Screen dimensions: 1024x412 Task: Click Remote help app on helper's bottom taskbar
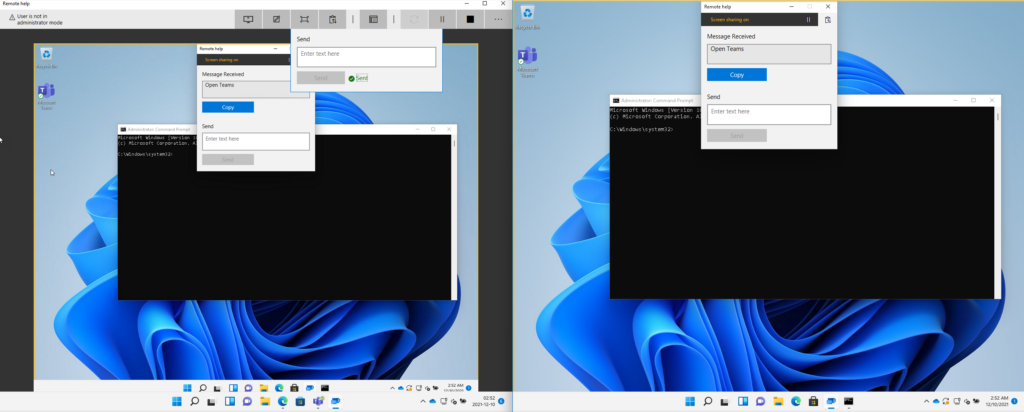[336, 401]
